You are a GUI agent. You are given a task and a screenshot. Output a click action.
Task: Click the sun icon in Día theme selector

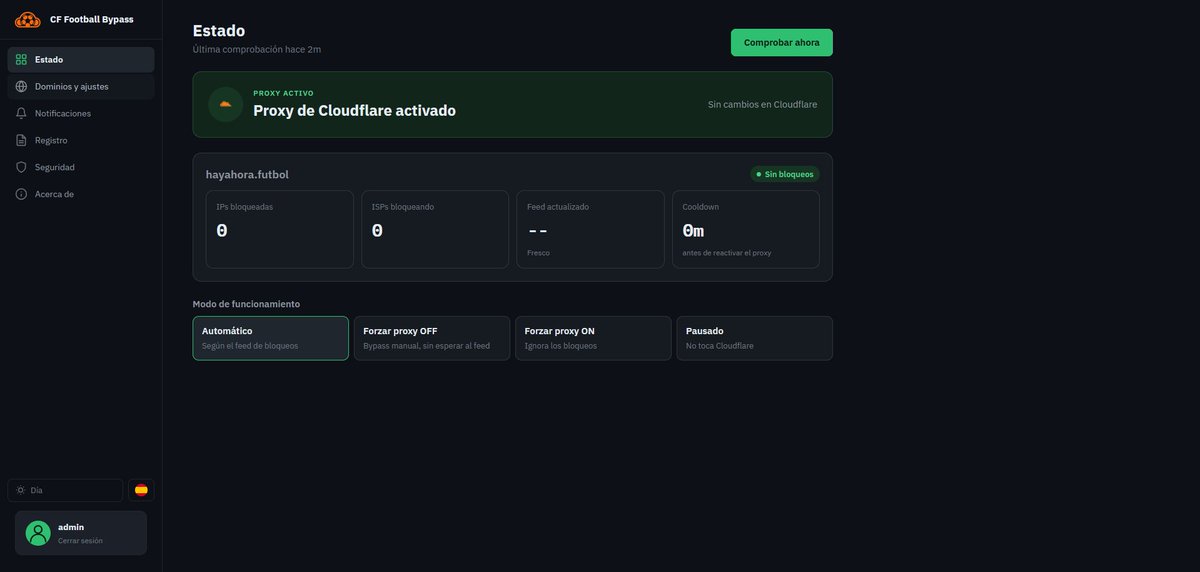20,490
